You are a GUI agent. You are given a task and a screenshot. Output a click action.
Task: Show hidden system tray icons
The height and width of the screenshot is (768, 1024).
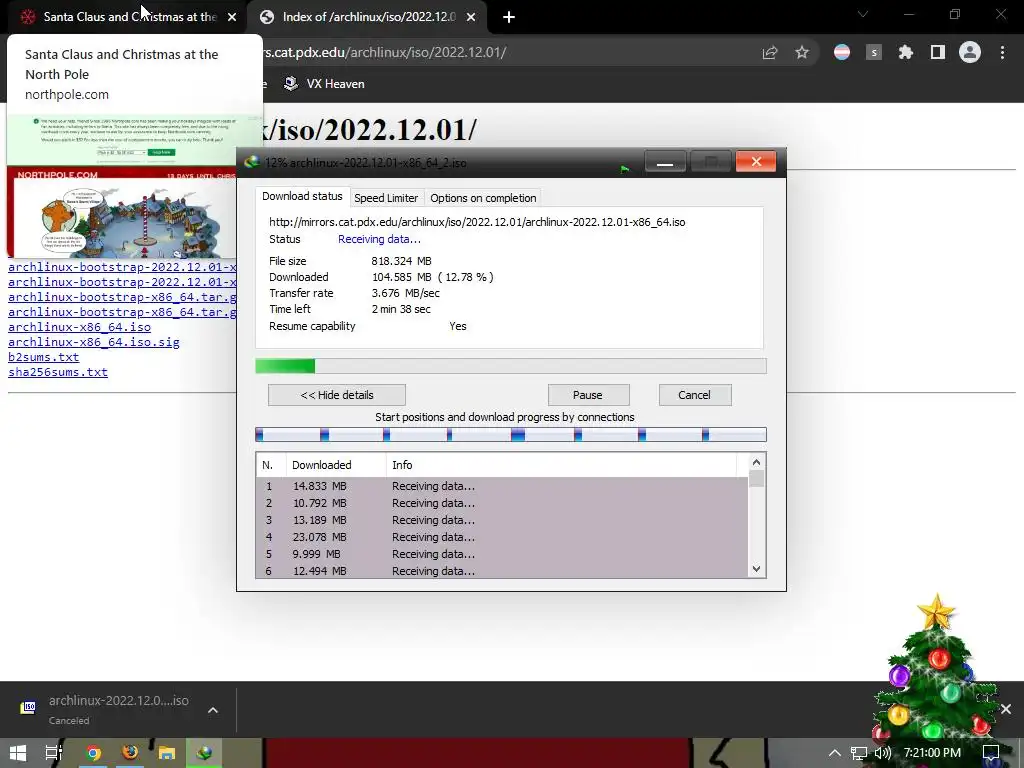(835, 753)
